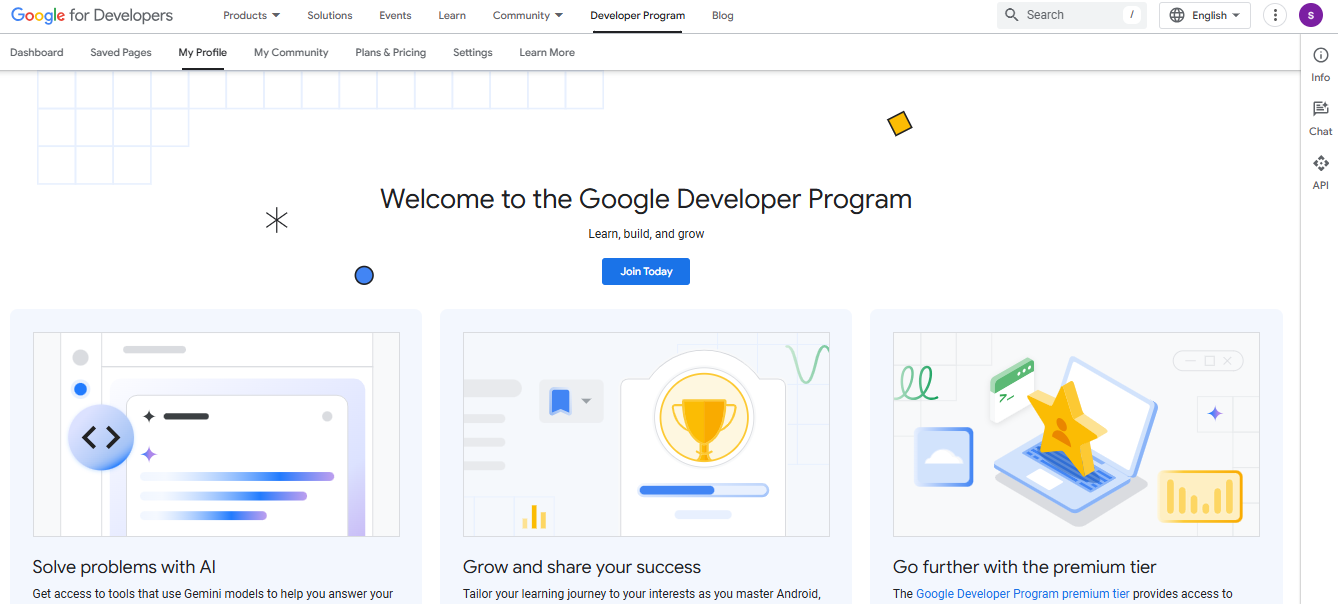Open the Plans & Pricing tab
This screenshot has width=1338, height=604.
click(x=391, y=52)
